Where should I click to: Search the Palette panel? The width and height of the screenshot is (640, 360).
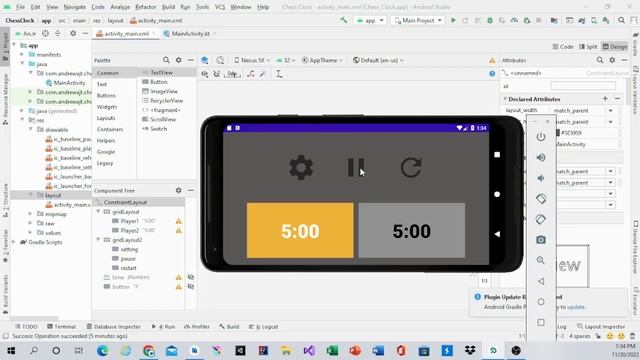pyautogui.click(x=166, y=60)
